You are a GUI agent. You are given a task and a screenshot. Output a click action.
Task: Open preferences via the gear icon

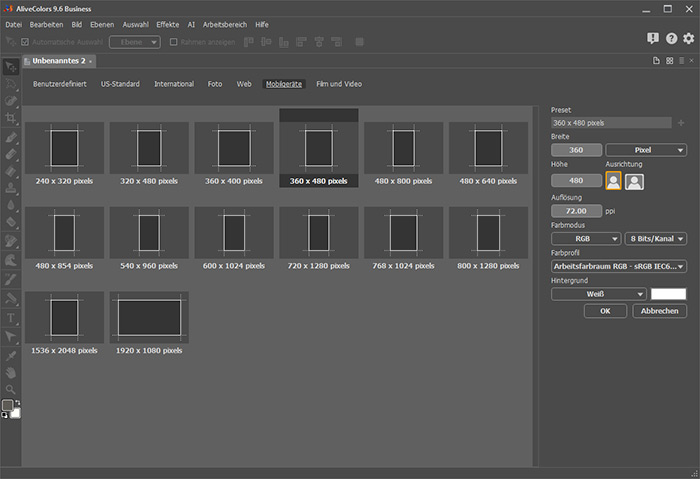[x=689, y=38]
